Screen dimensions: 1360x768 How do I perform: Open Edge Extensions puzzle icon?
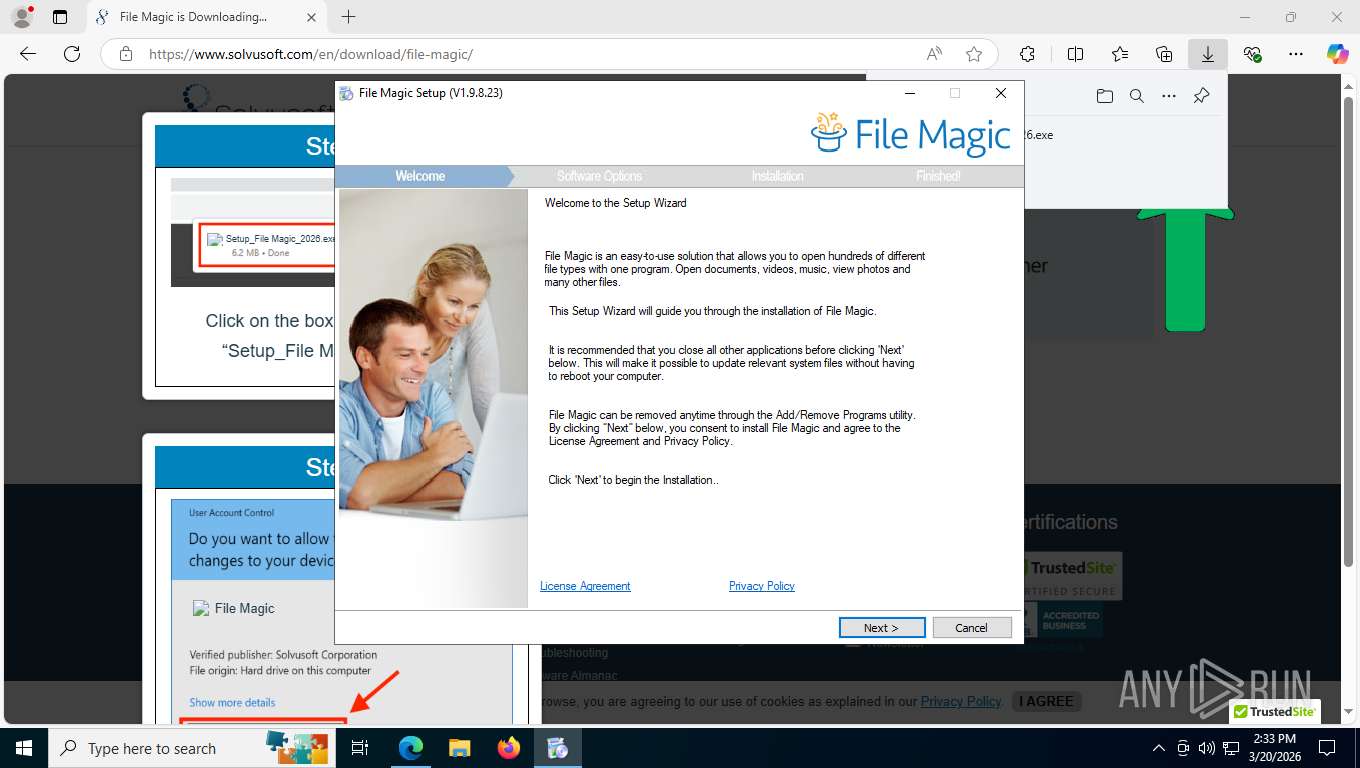tap(1027, 54)
